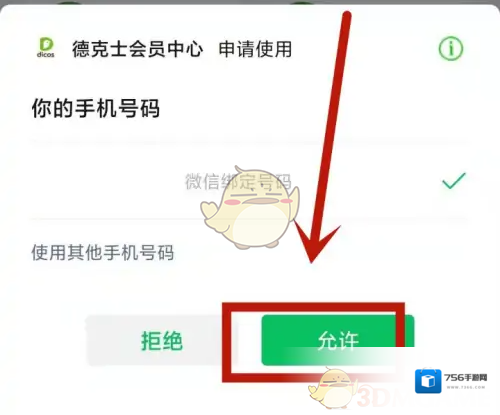Click the Dicos logo icon
This screenshot has height=415, width=500.
(x=46, y=48)
